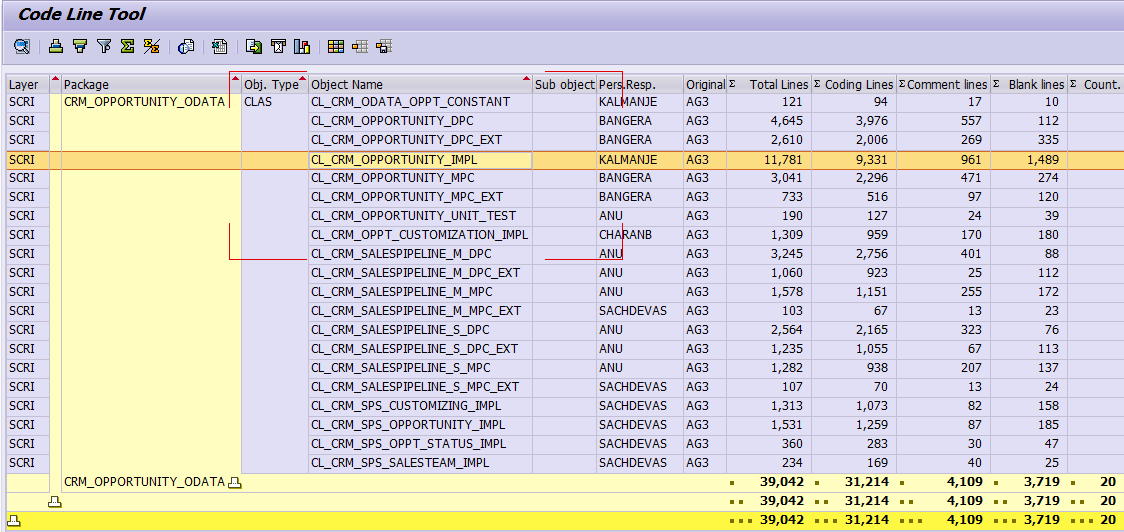Export to local file via green arrow icon
Viewport: 1124px width, 532px height.
tap(254, 47)
